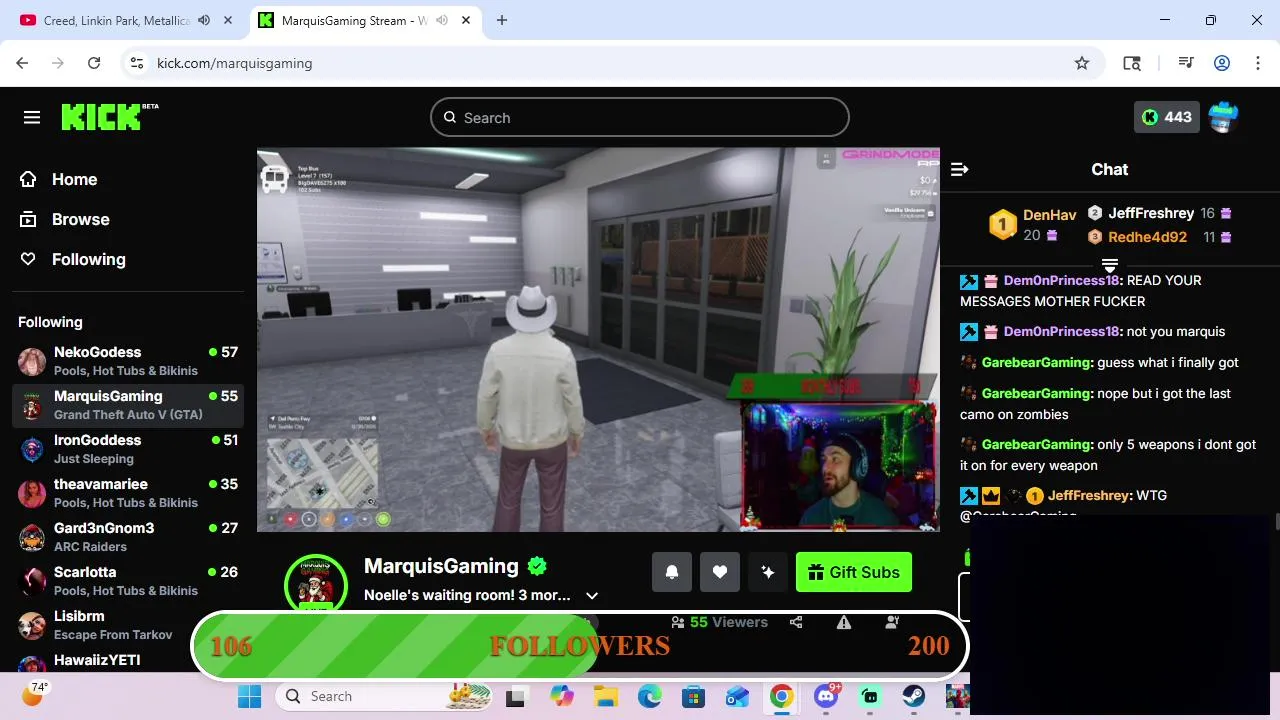
Task: Close the MarquisGaming Stream tab
Action: pos(467,20)
